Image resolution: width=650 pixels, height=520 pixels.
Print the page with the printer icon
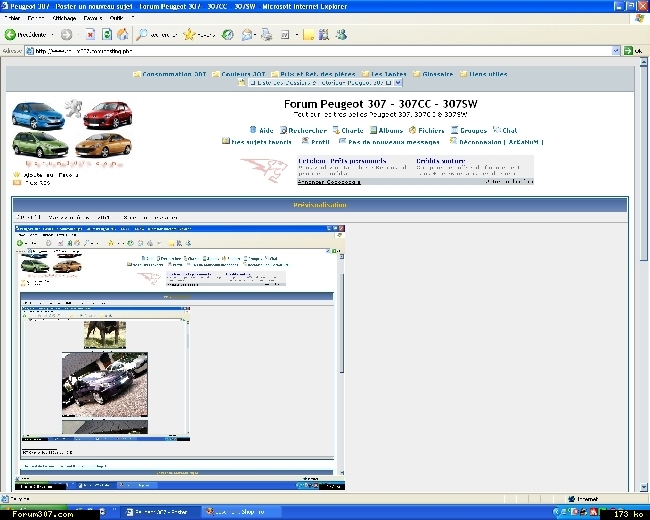[267, 35]
